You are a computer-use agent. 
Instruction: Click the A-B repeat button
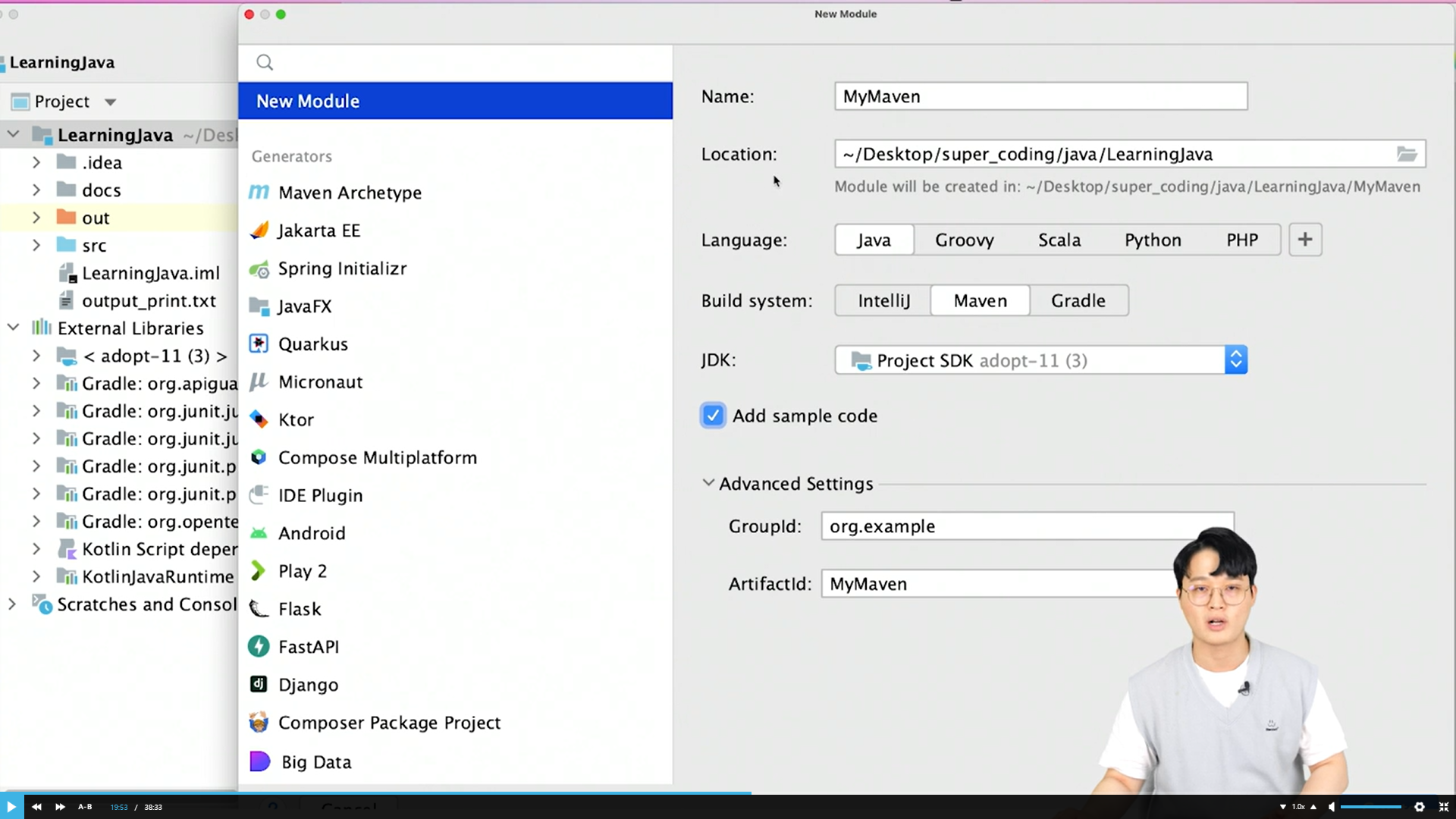[x=85, y=807]
